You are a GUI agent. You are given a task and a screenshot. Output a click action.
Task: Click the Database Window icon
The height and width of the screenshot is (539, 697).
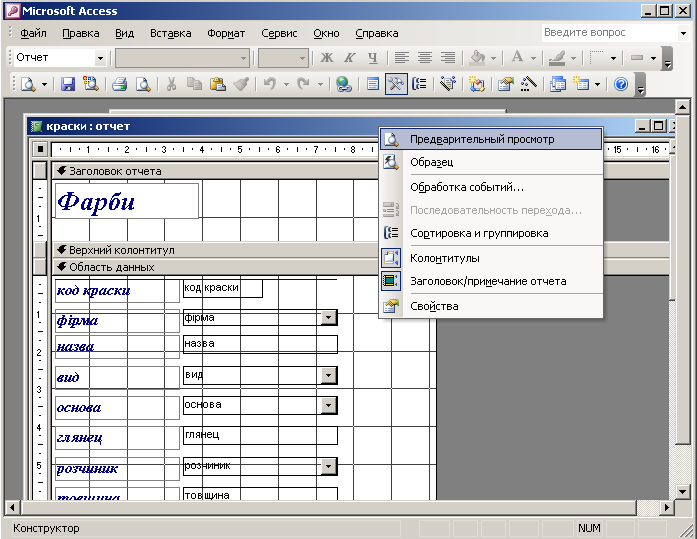click(557, 84)
